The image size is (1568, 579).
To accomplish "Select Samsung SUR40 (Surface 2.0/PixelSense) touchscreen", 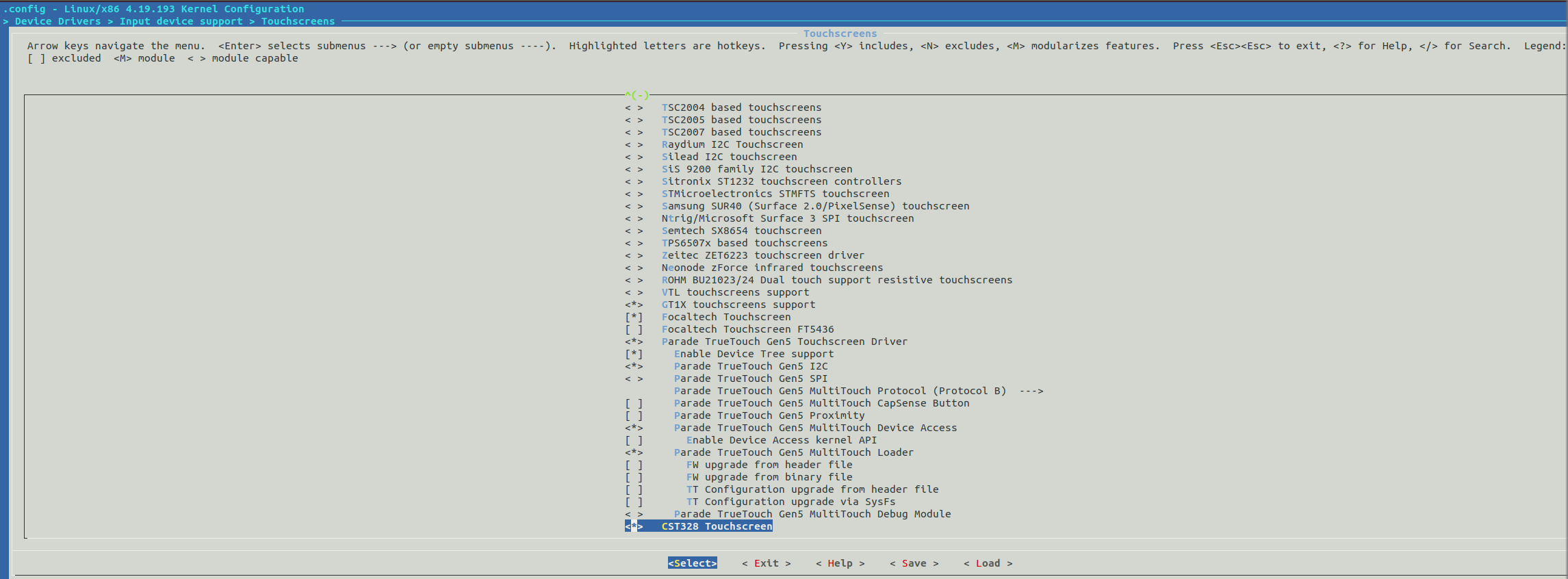I will coord(797,206).
